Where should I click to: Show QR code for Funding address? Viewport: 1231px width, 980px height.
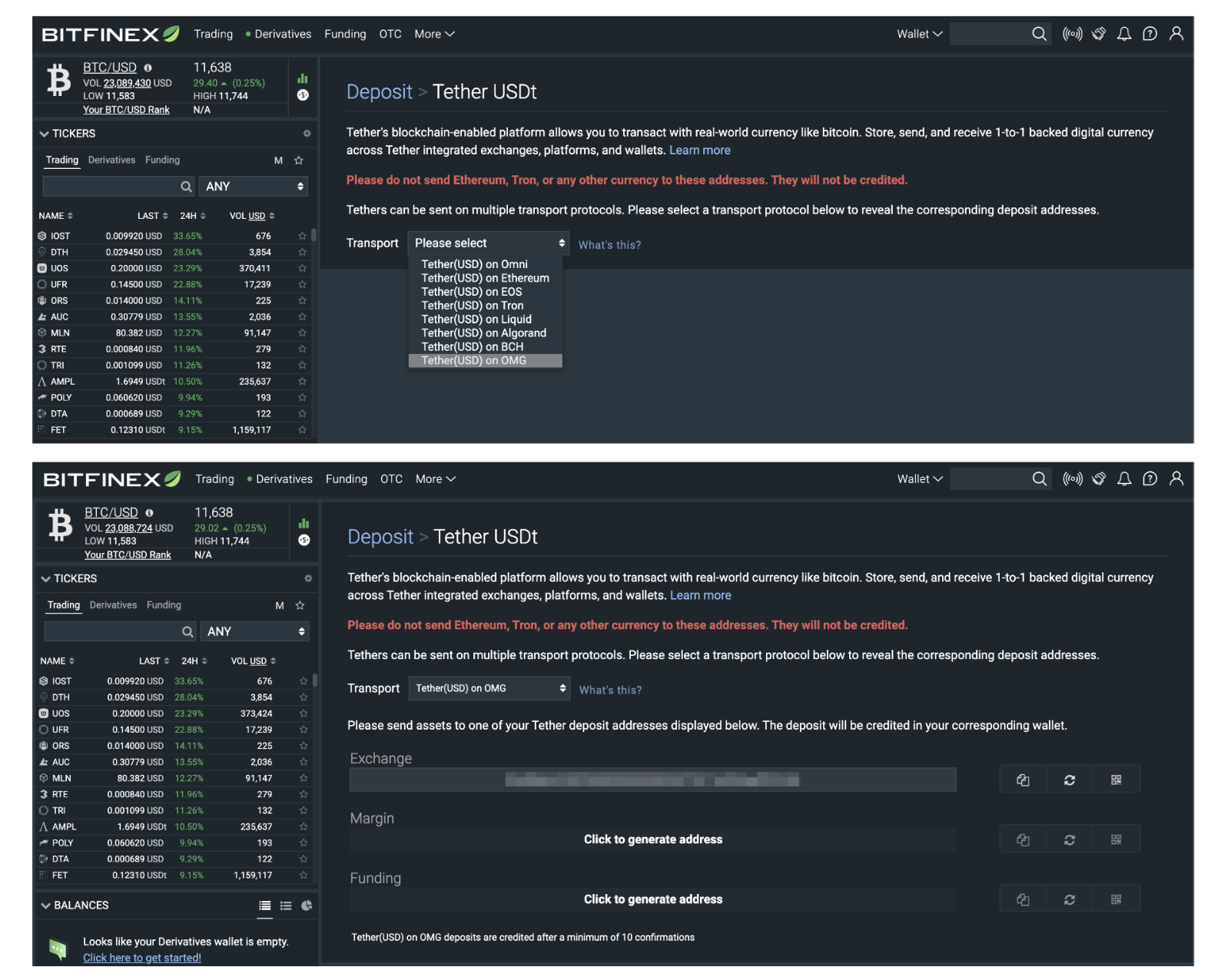[x=1117, y=899]
